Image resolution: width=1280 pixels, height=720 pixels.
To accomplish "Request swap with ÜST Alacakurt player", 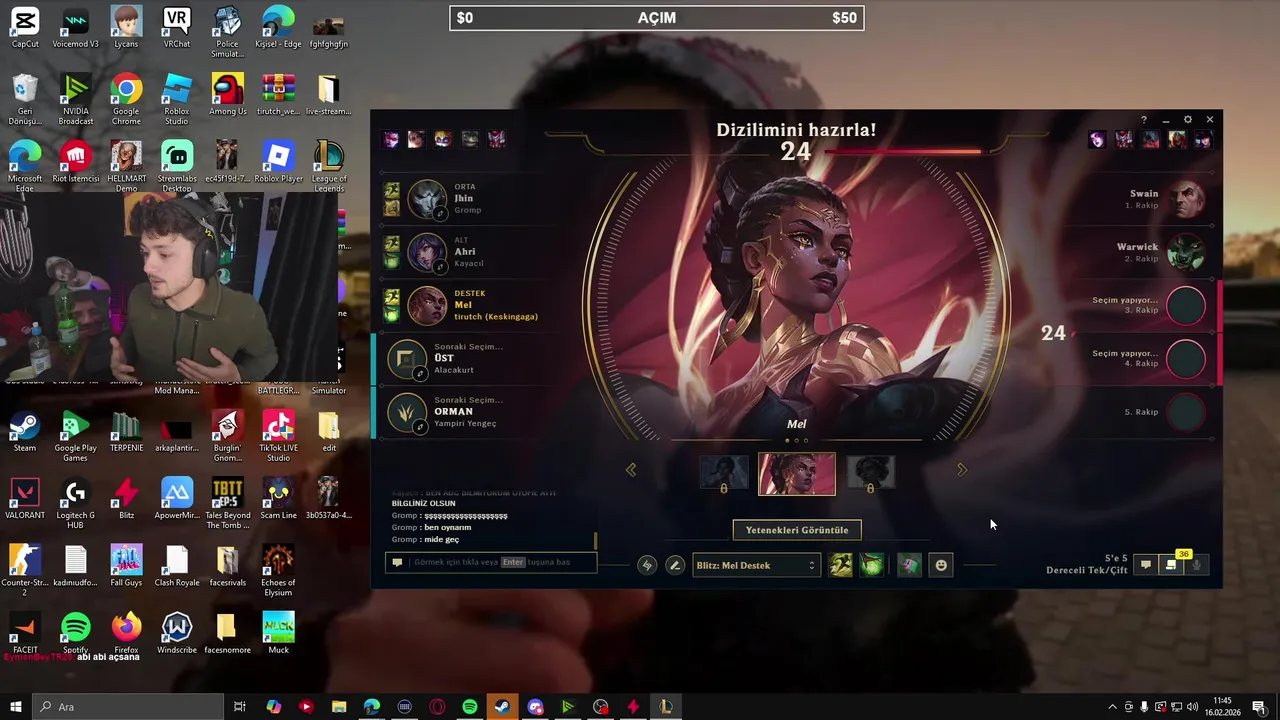I will point(420,374).
